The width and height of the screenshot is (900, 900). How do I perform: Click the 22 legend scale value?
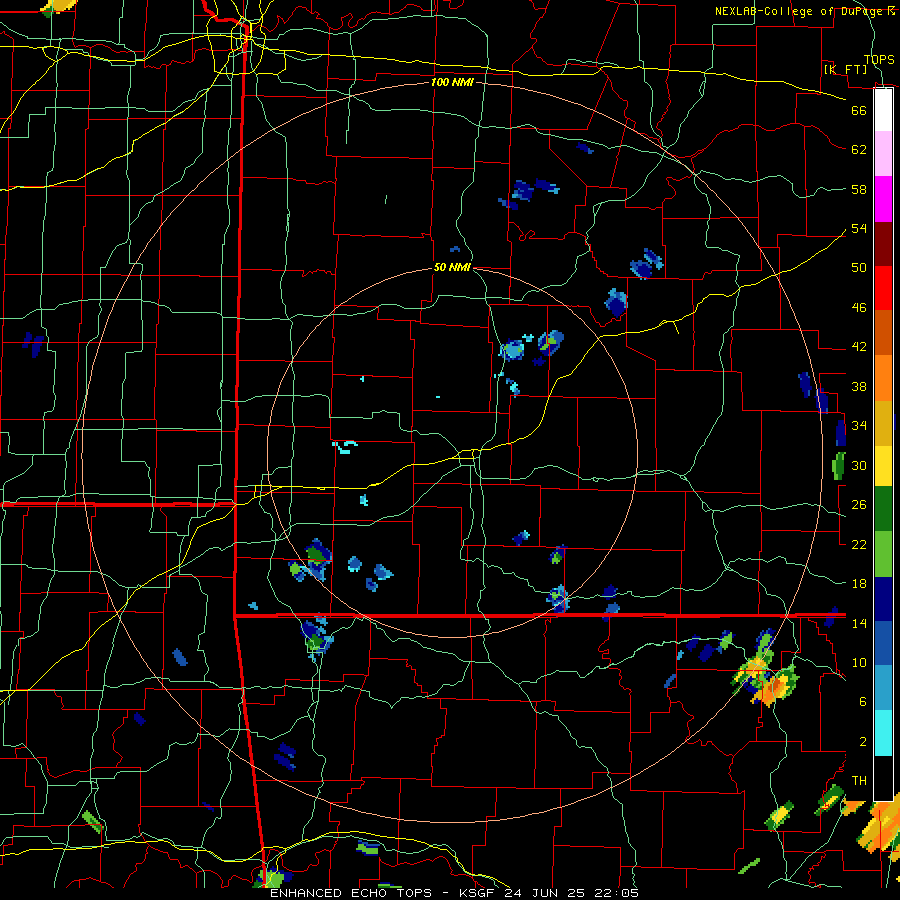(859, 544)
